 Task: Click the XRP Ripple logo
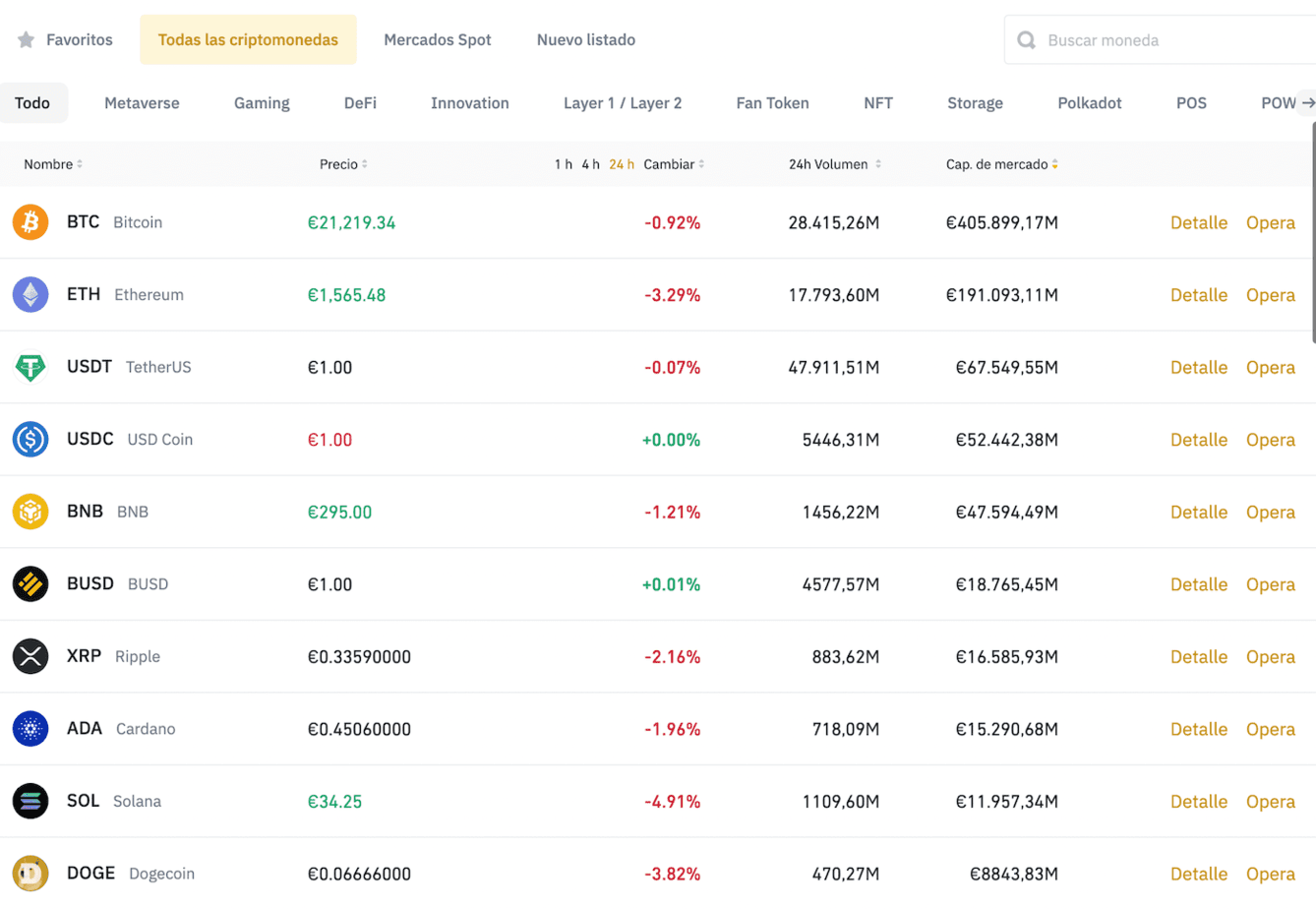tap(30, 656)
